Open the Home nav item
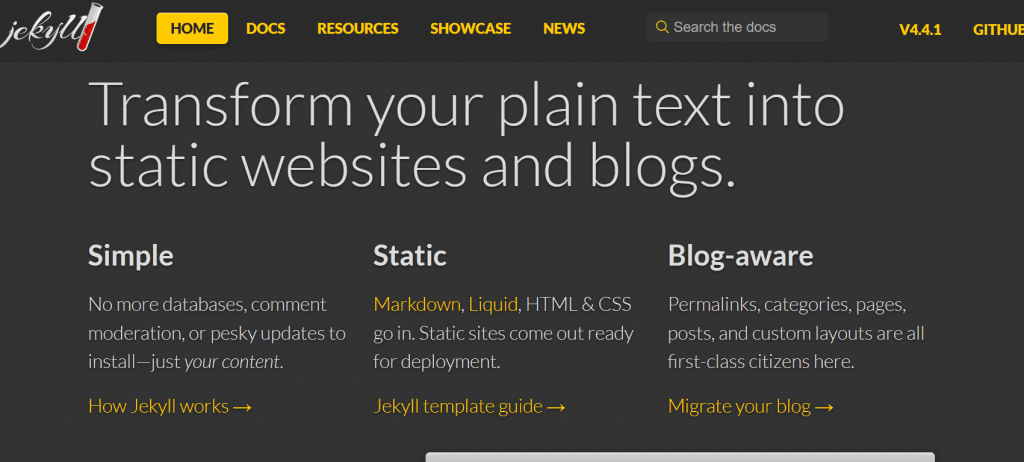Screen dimensions: 1024x462 pyautogui.click(x=192, y=28)
